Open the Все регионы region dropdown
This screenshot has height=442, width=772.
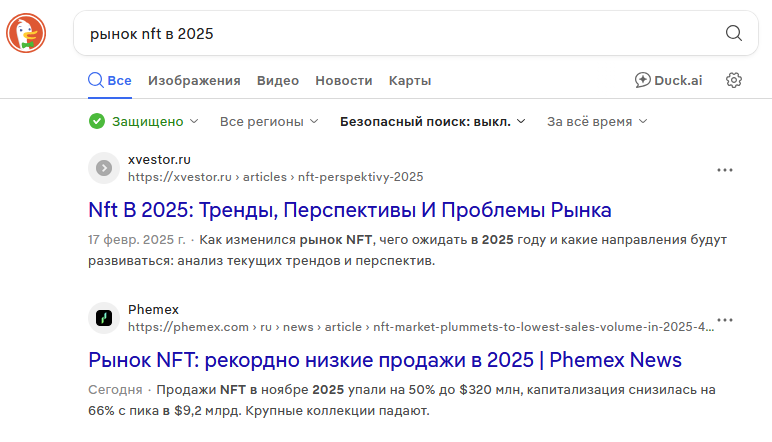(269, 121)
